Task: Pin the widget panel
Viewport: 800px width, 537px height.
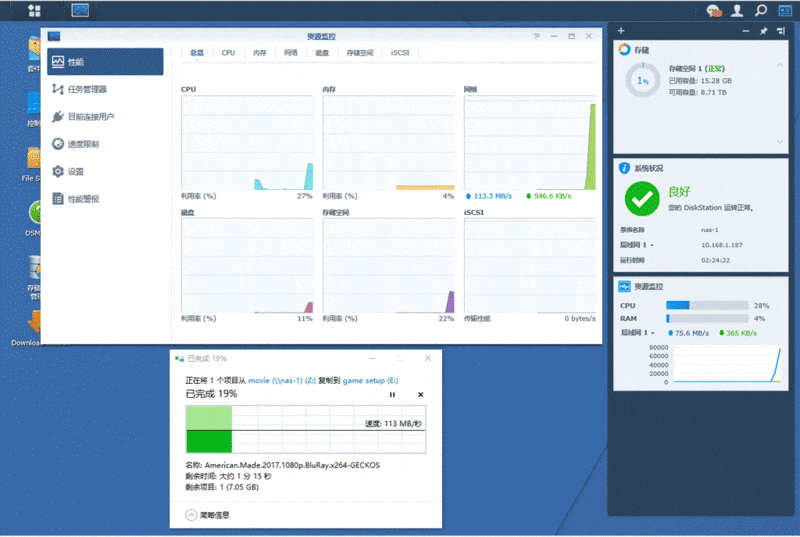Action: click(763, 31)
